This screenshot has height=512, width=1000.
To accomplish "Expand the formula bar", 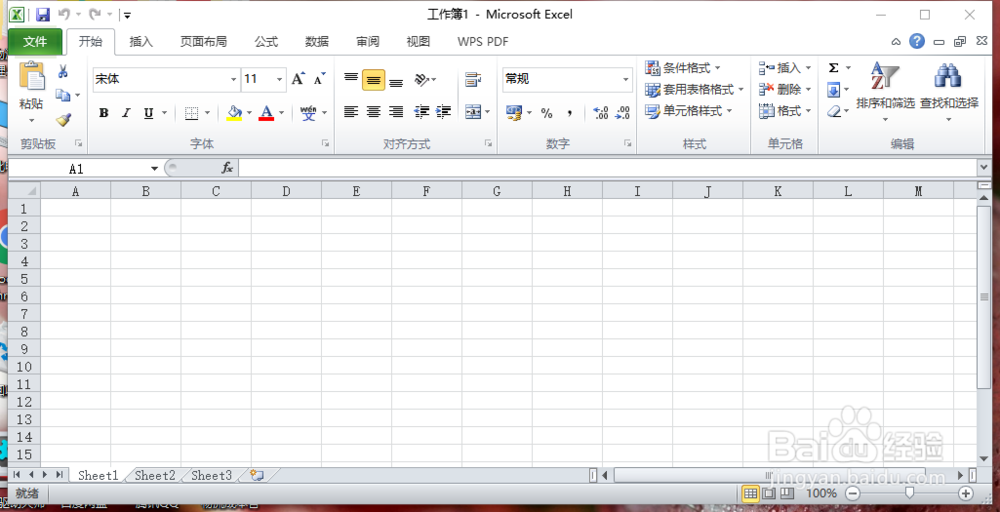I will (984, 168).
